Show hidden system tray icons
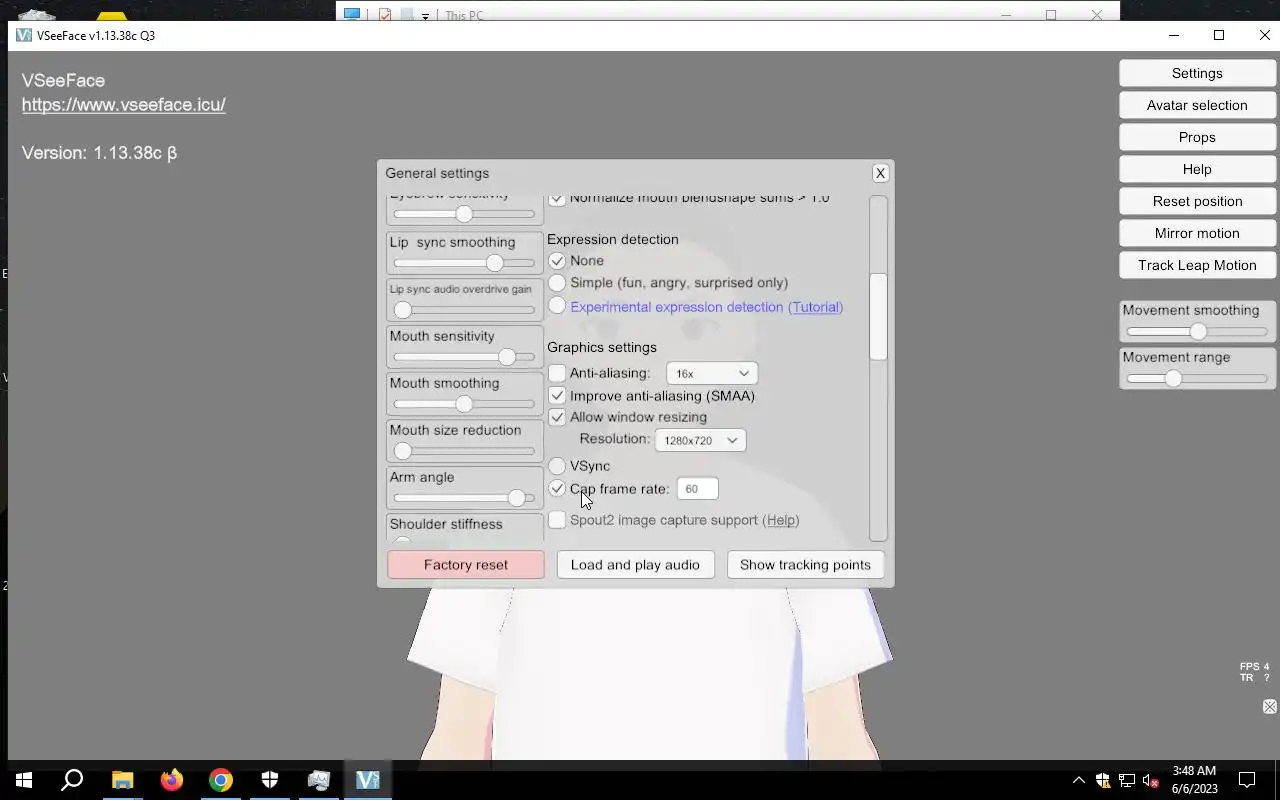This screenshot has width=1280, height=800. [1078, 780]
